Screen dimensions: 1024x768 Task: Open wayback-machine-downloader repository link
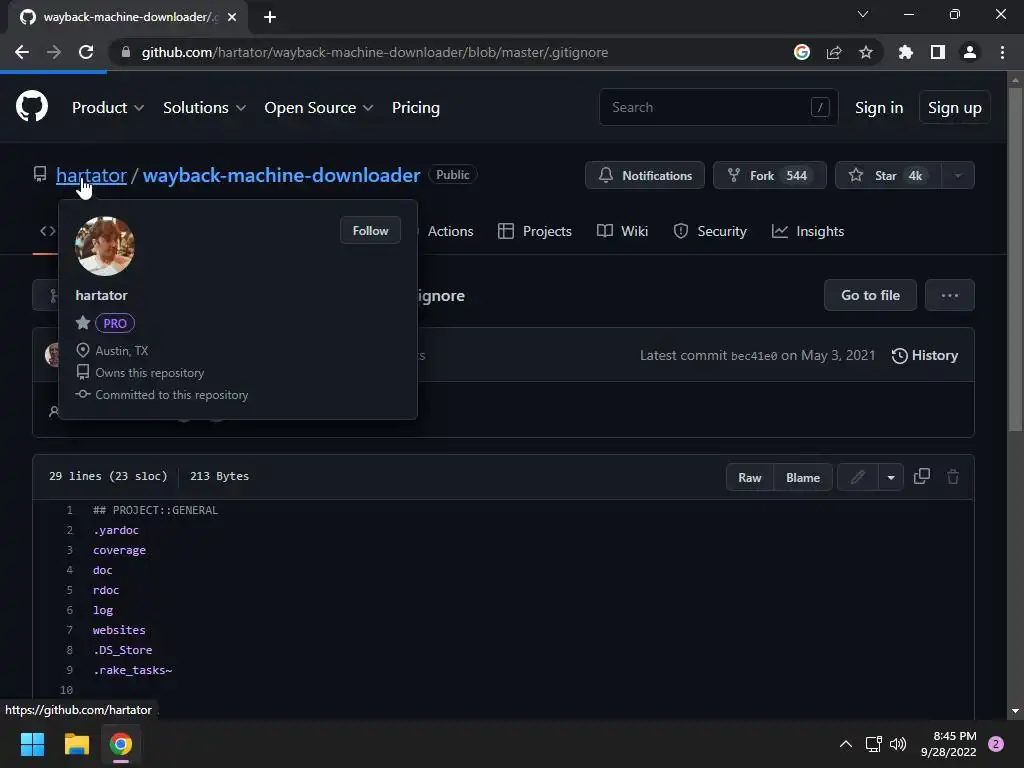pyautogui.click(x=281, y=175)
